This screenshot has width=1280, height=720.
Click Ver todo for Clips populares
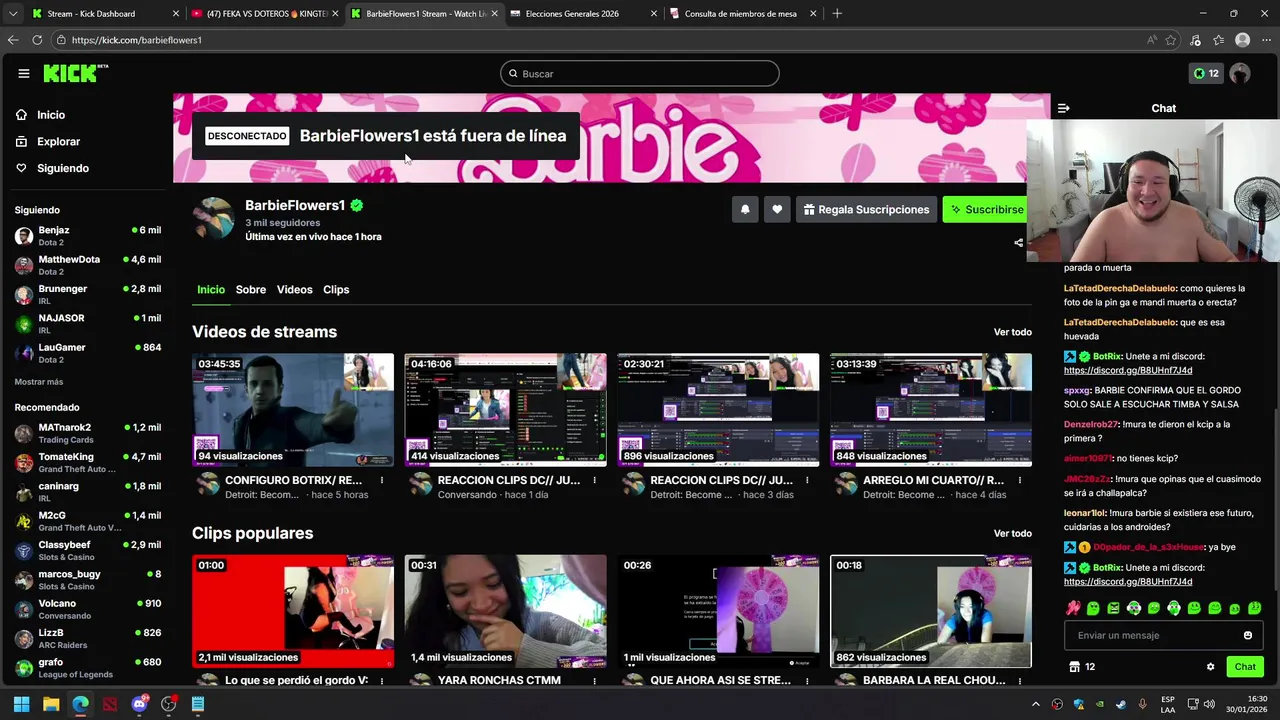[x=1012, y=533]
